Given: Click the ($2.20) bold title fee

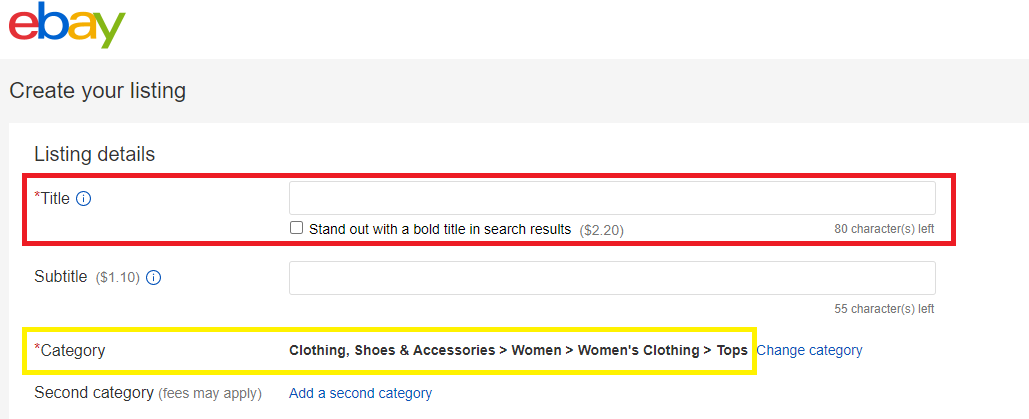Looking at the screenshot, I should (601, 230).
